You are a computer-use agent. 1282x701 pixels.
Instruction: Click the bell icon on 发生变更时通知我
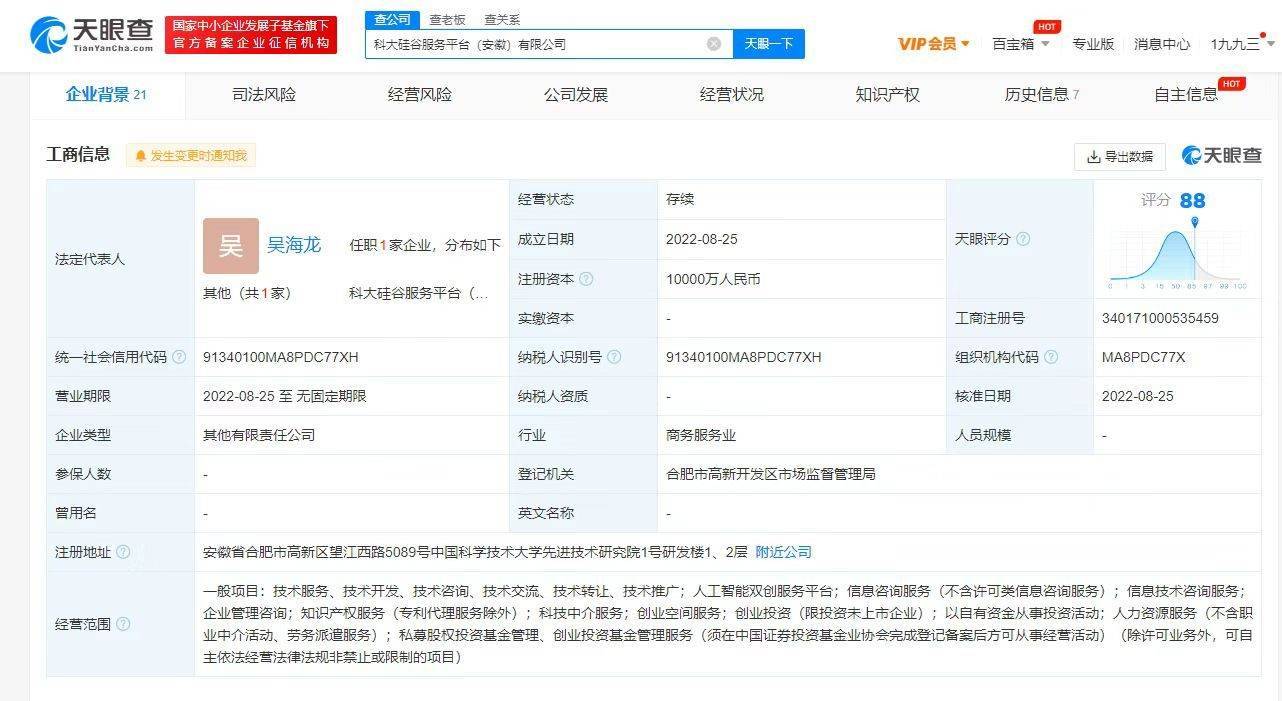tap(139, 155)
